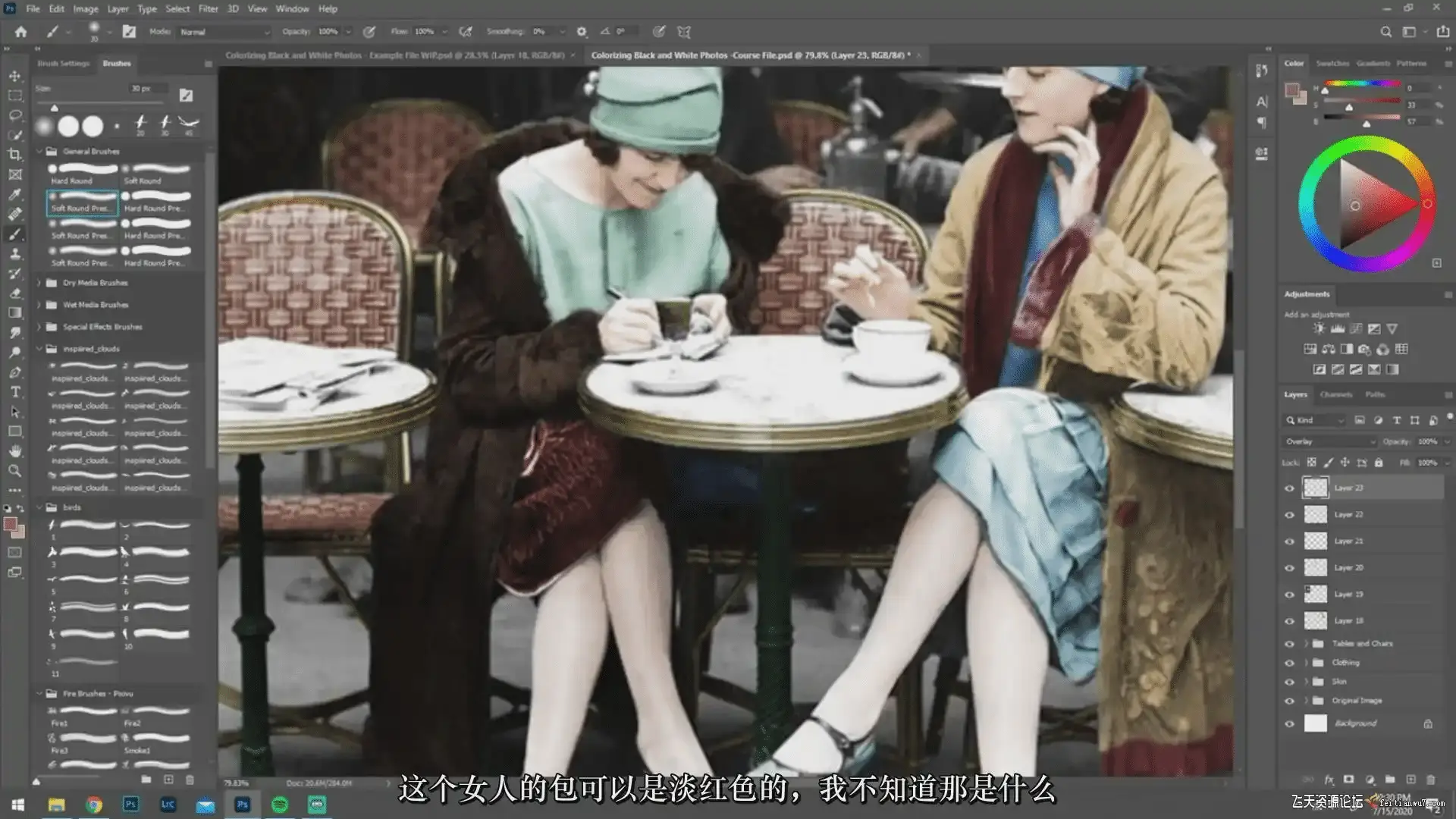
Task: Open the Overlay blend mode dropdown
Action: tap(1329, 441)
